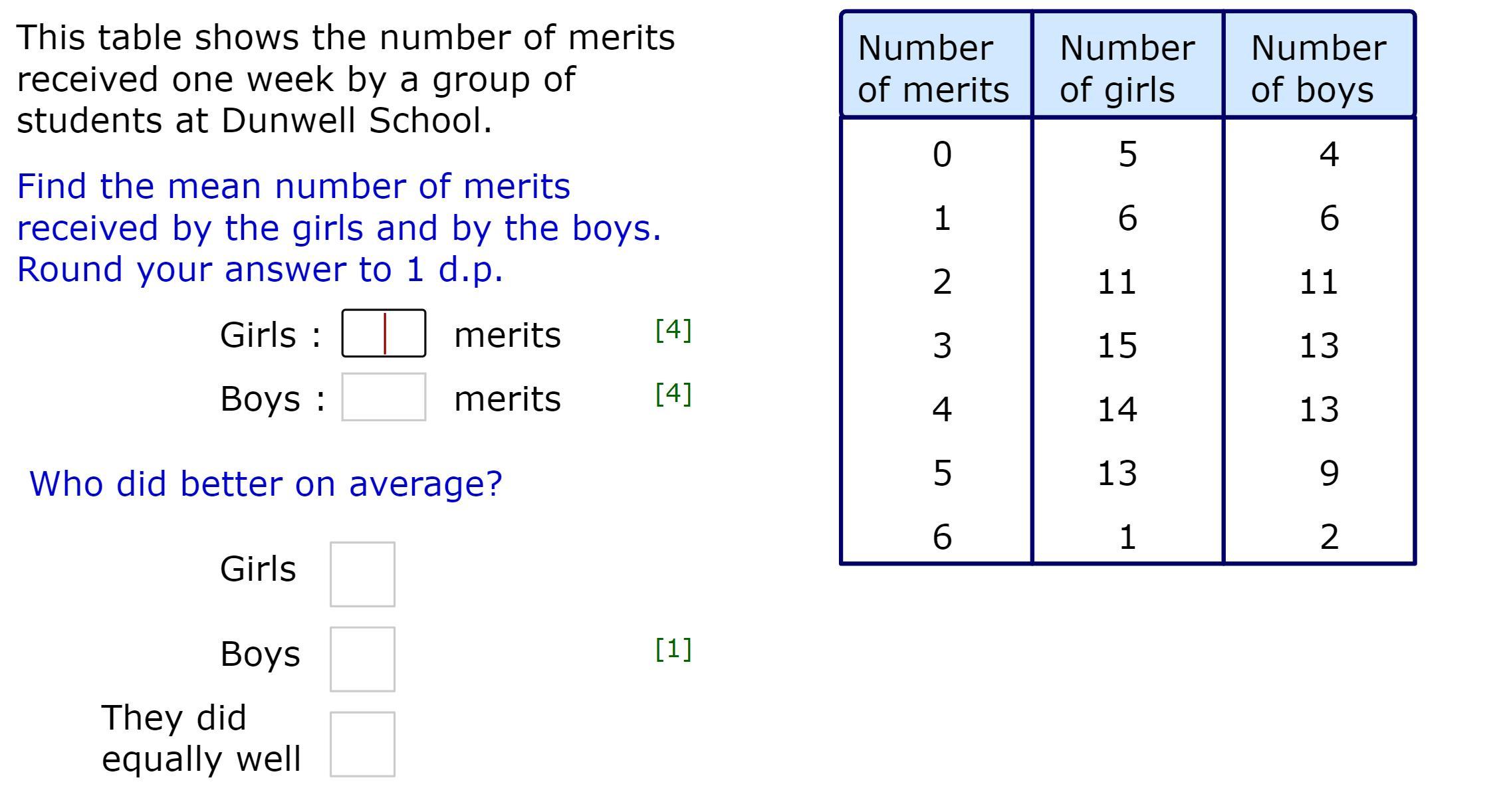The image size is (1511, 812).
Task: Tick the Girls checkbox under the average question
Action: coord(362,574)
